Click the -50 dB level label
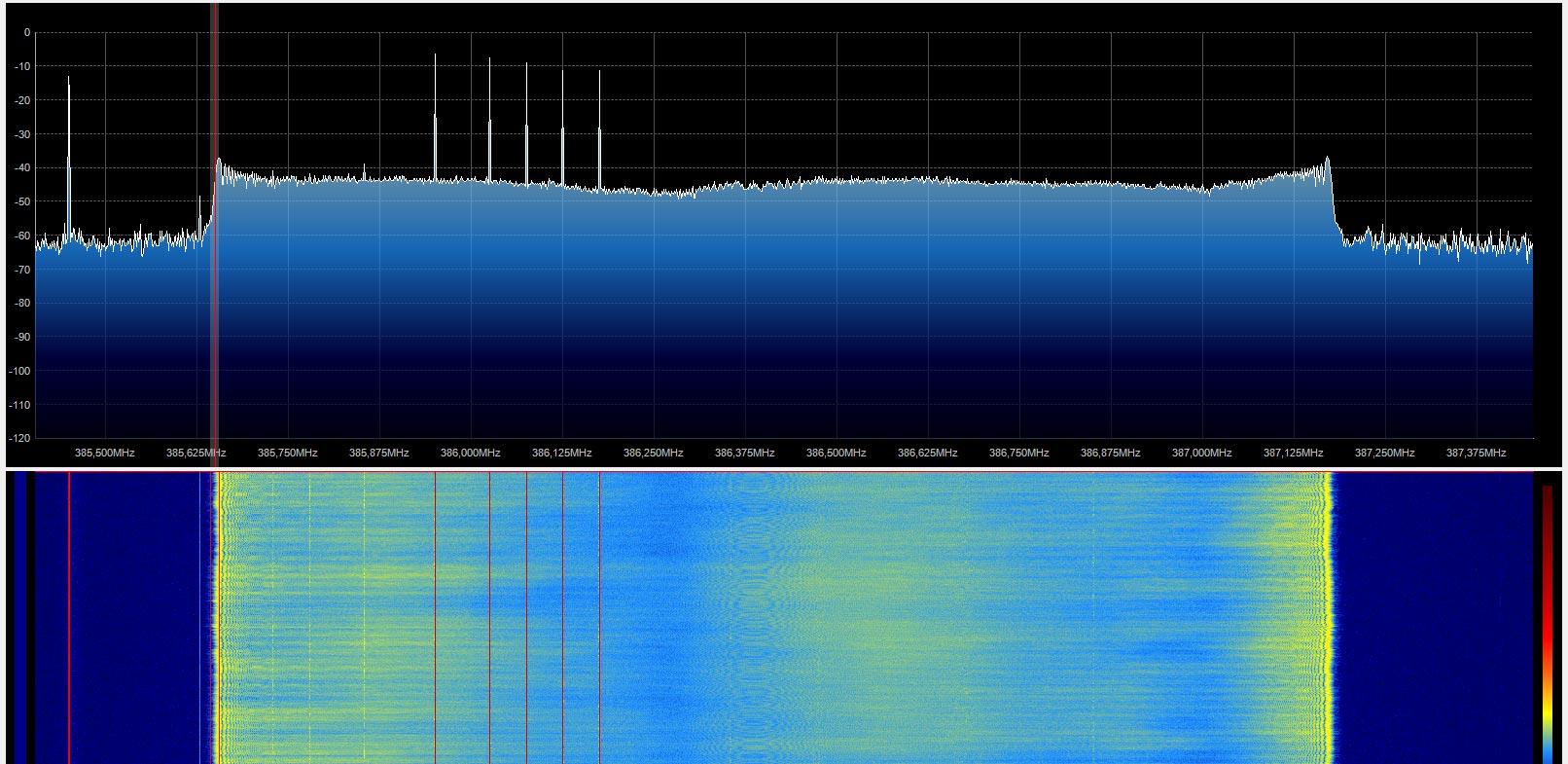 pyautogui.click(x=21, y=201)
